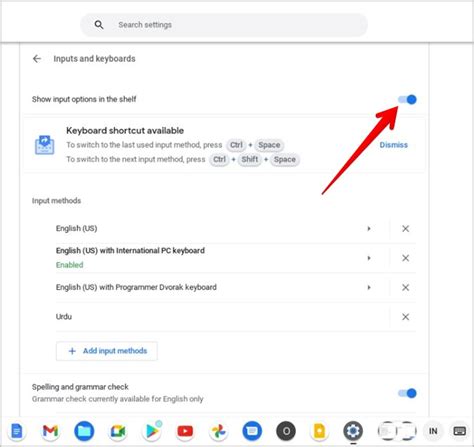This screenshot has height=447, width=474.
Task: Select English (US) with International PC keyboard
Action: pos(130,251)
